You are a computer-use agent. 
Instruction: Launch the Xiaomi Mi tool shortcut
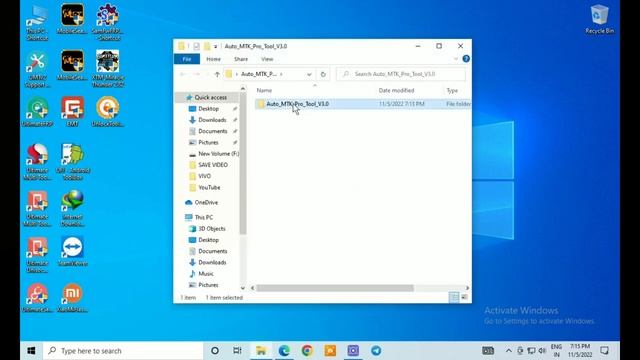[73, 298]
